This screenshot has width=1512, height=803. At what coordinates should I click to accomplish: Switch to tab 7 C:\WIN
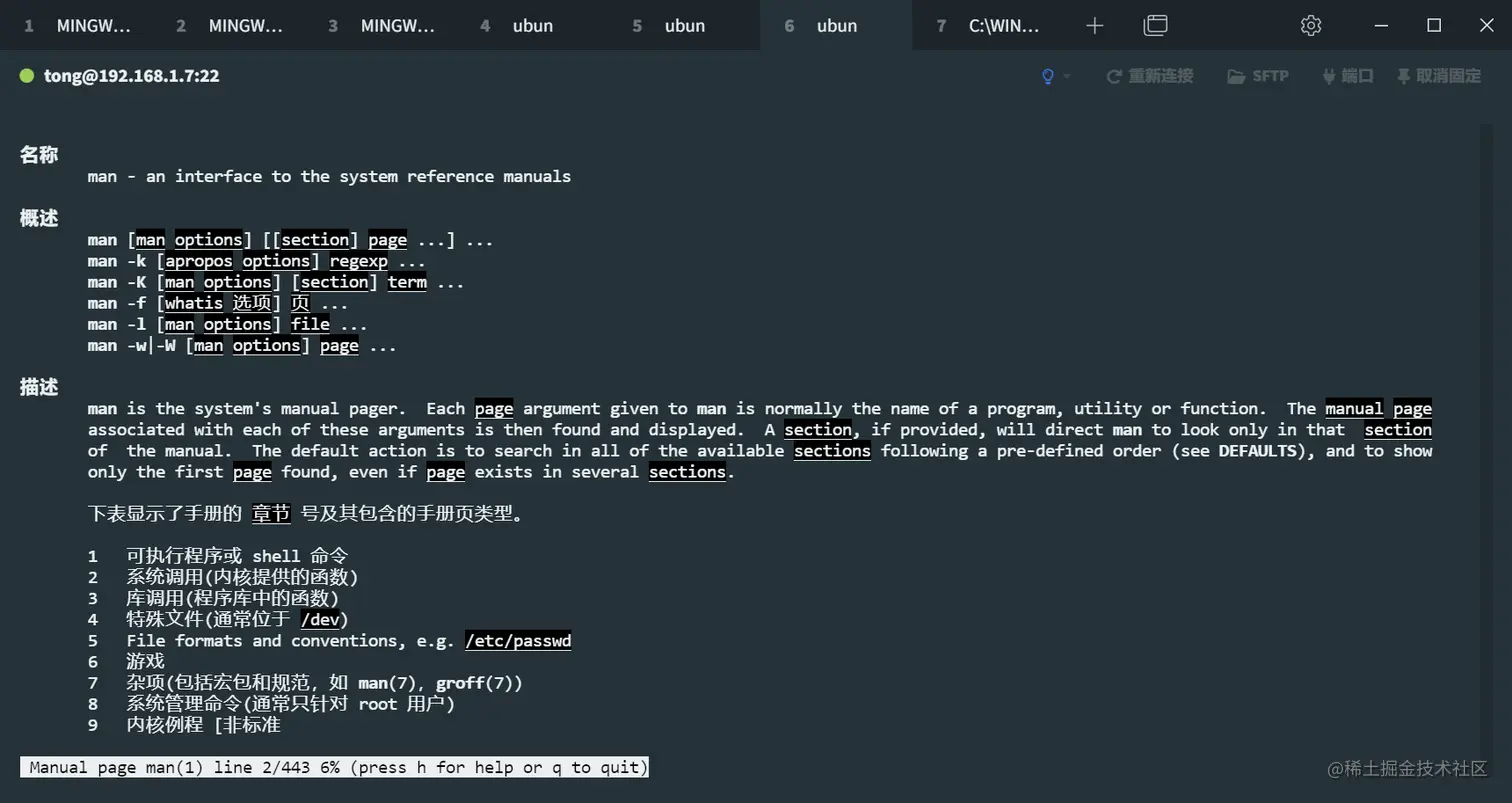click(x=988, y=26)
